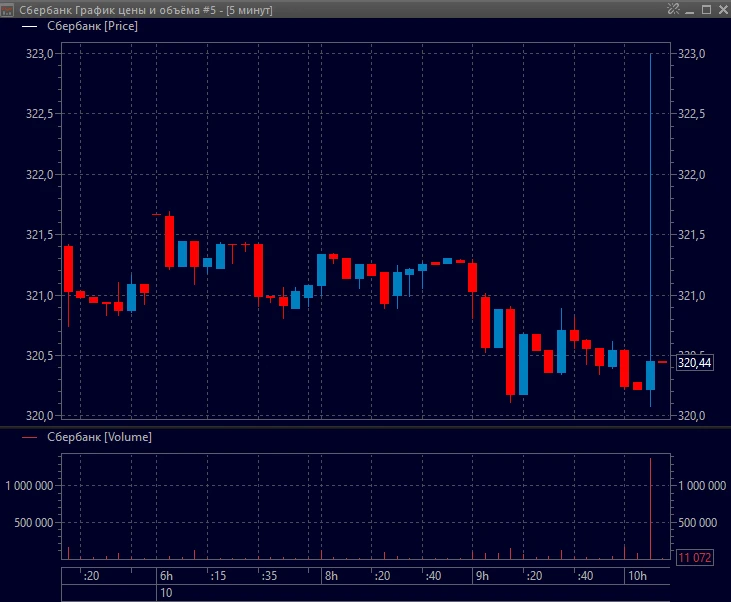Click the red Volume legend line marker
Image resolution: width=731 pixels, height=602 pixels.
point(29,437)
